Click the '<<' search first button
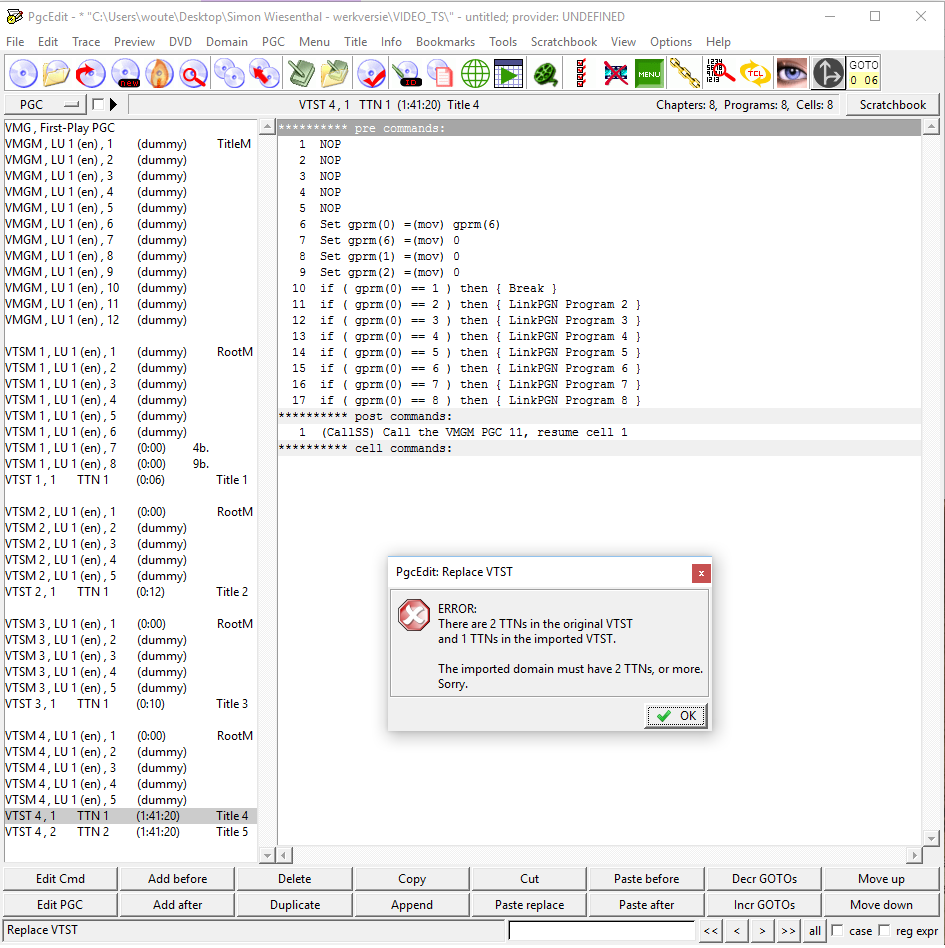The height and width of the screenshot is (948, 945). click(x=711, y=930)
